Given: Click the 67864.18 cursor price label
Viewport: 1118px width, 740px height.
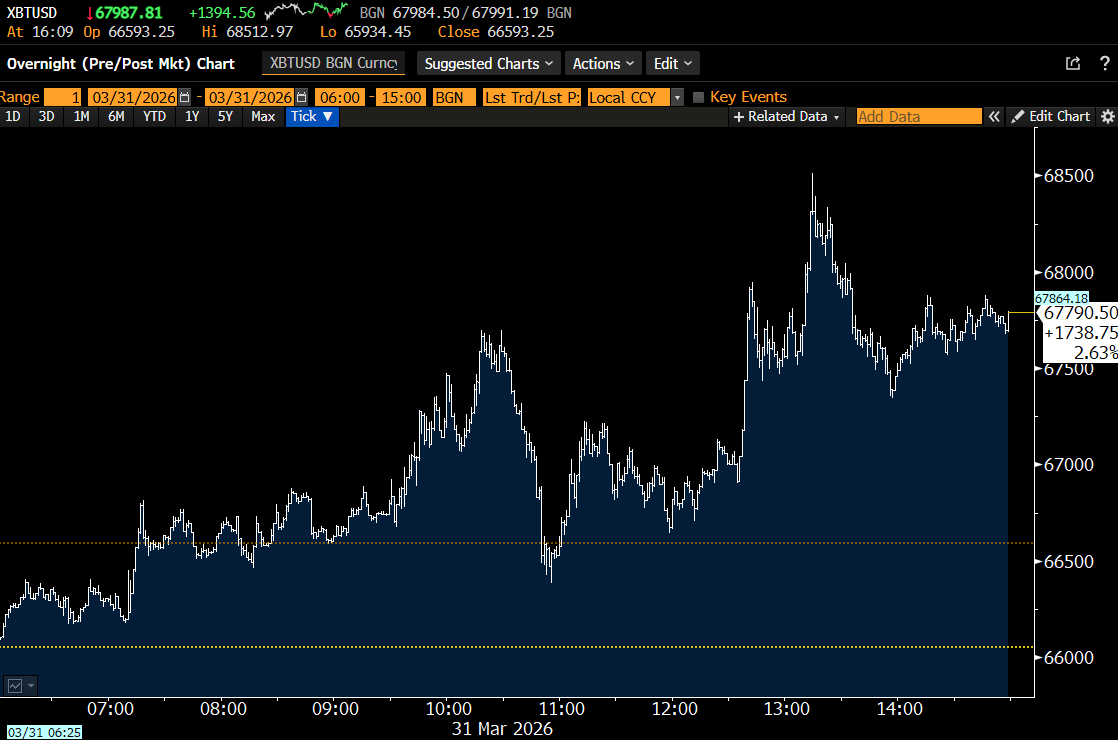Looking at the screenshot, I should pyautogui.click(x=1062, y=299).
